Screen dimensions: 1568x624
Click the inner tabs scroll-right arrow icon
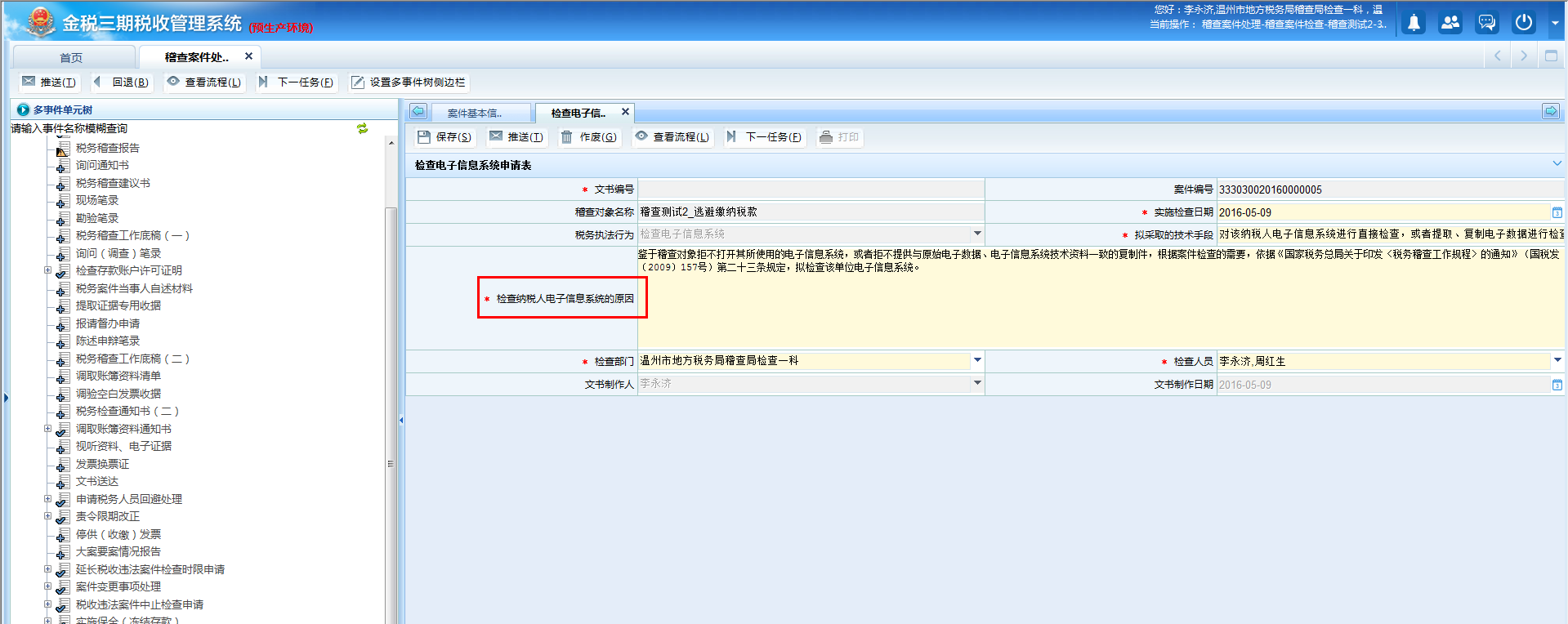tap(1551, 111)
